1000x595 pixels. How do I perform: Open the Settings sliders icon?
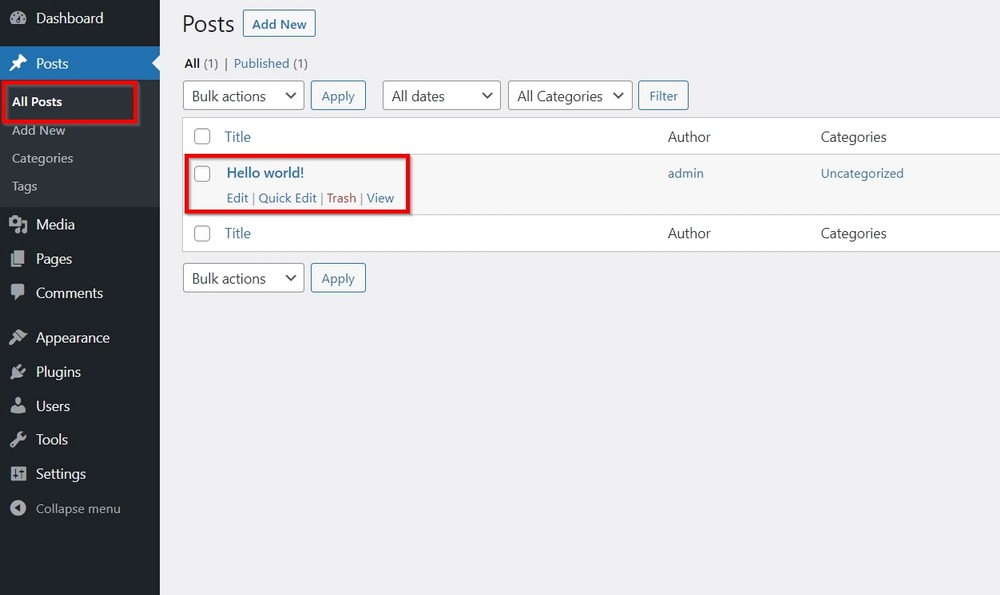[x=18, y=473]
